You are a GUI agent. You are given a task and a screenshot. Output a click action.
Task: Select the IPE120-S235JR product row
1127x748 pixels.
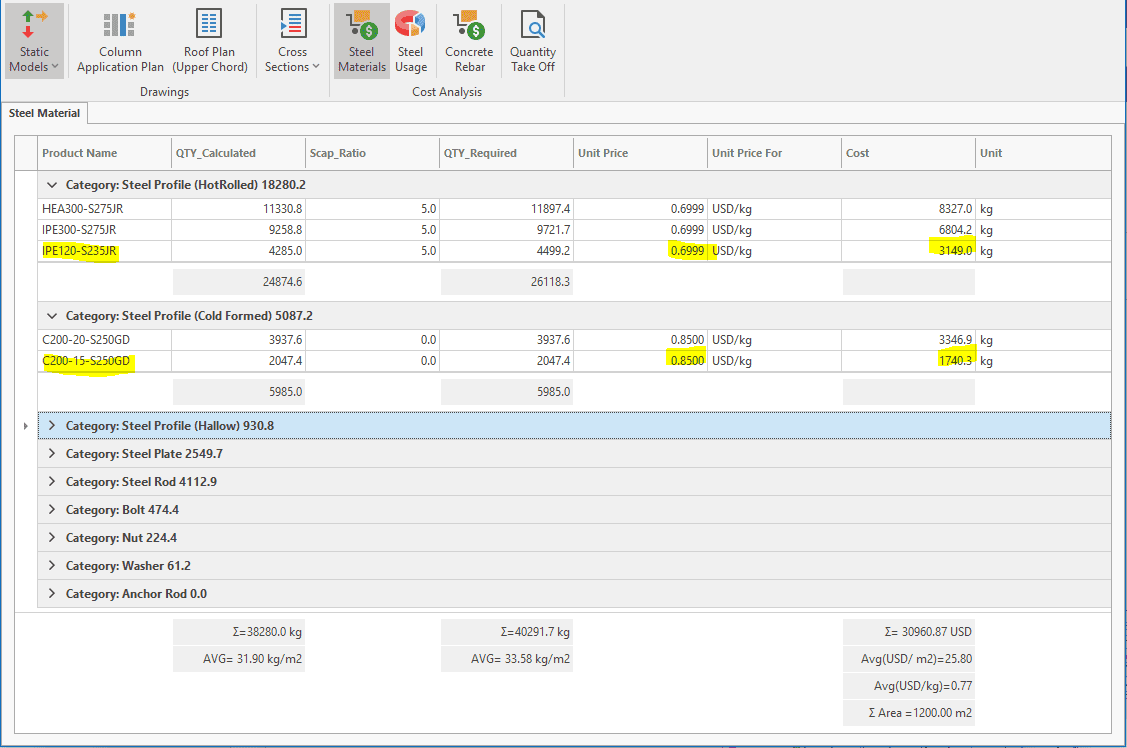pos(80,251)
